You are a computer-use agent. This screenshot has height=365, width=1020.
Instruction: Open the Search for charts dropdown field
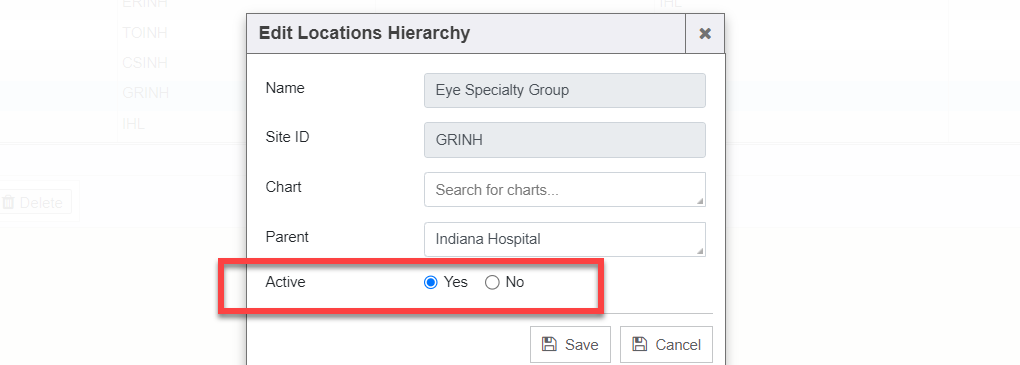pos(565,189)
